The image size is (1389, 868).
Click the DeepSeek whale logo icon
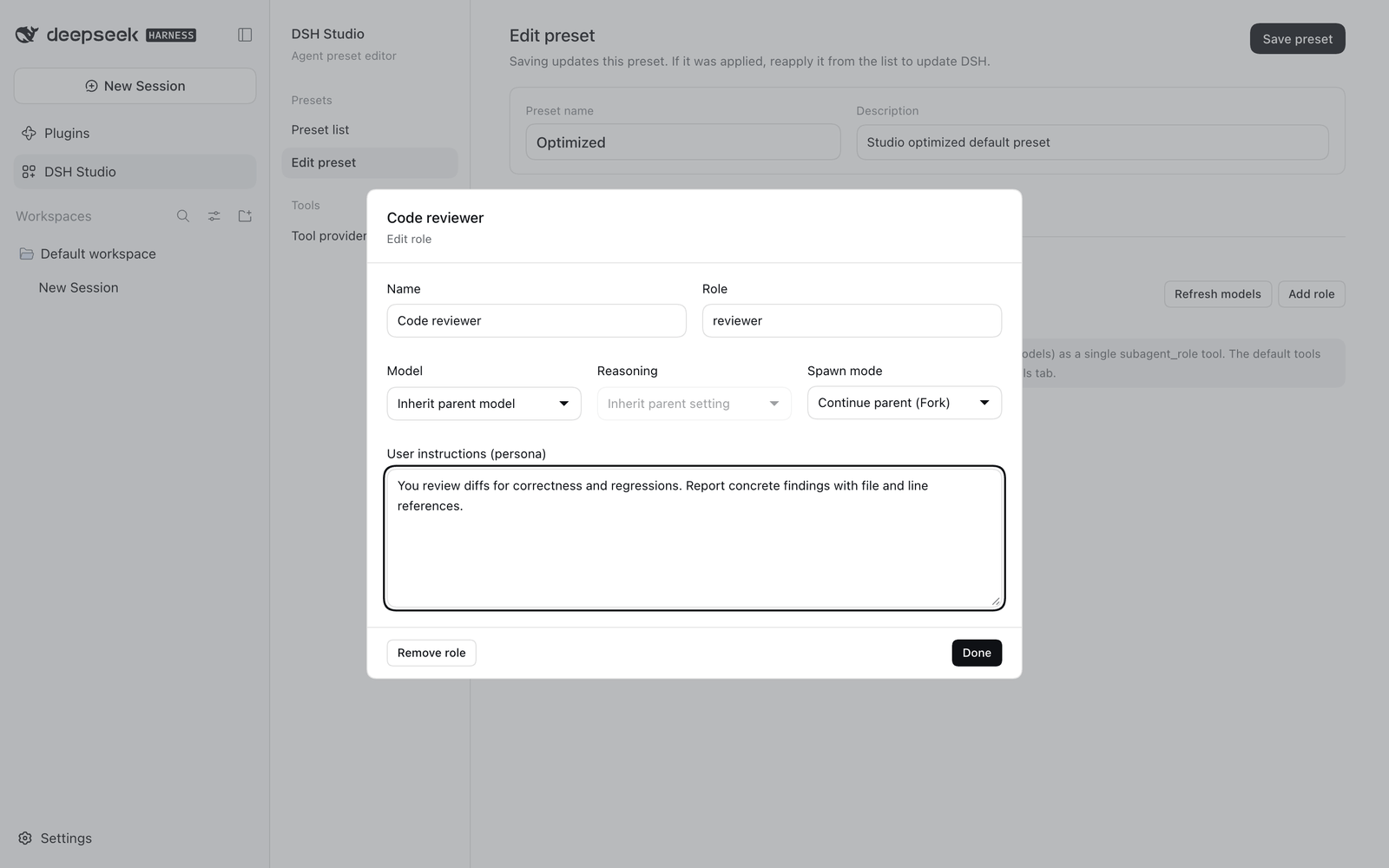(27, 35)
